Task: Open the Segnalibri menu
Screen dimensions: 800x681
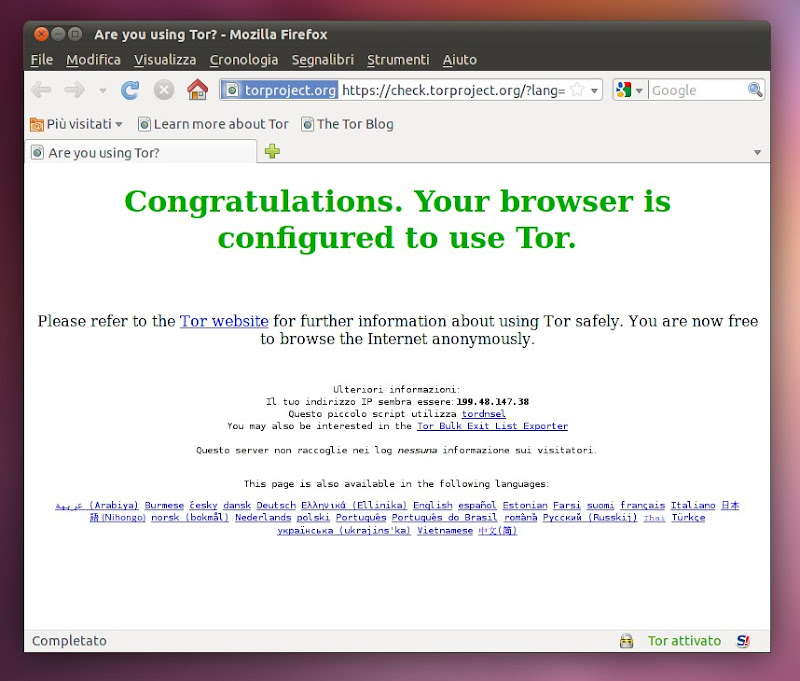Action: pos(322,60)
